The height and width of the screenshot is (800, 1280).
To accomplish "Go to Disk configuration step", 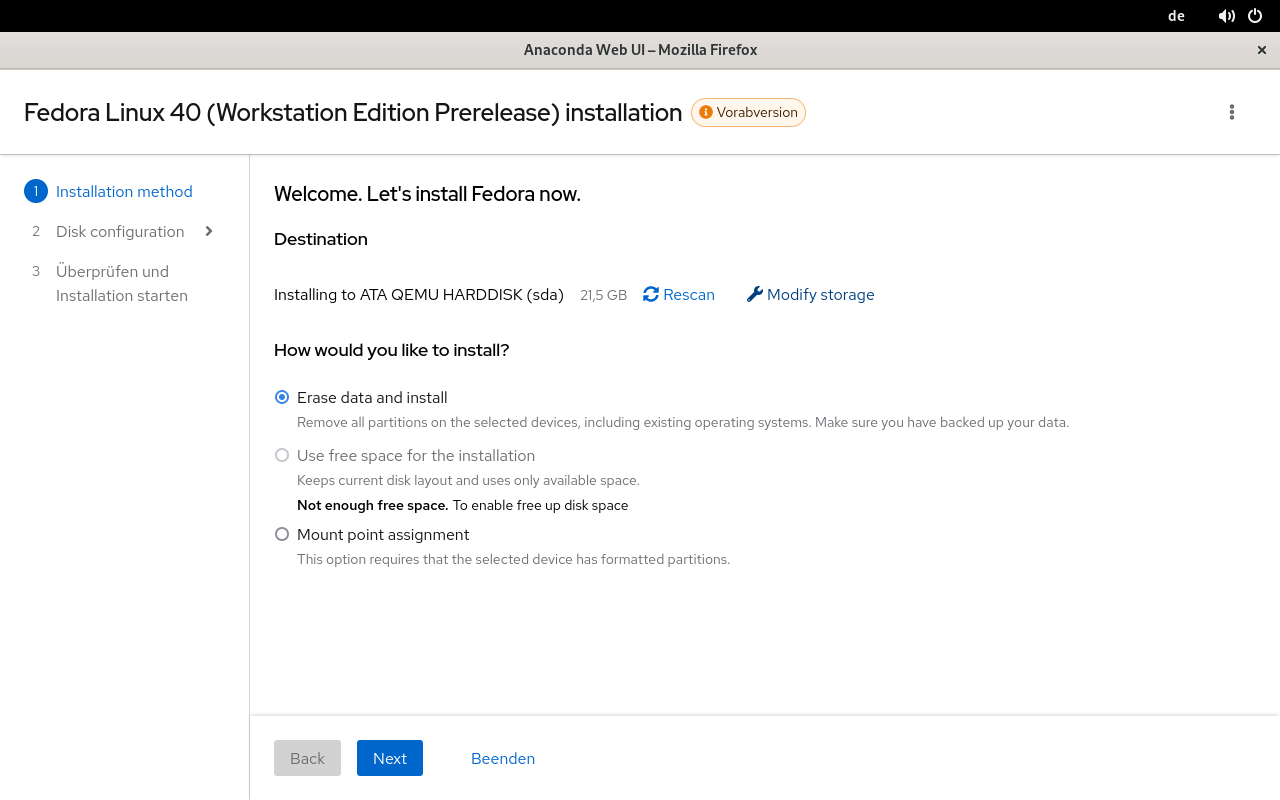I will click(120, 231).
